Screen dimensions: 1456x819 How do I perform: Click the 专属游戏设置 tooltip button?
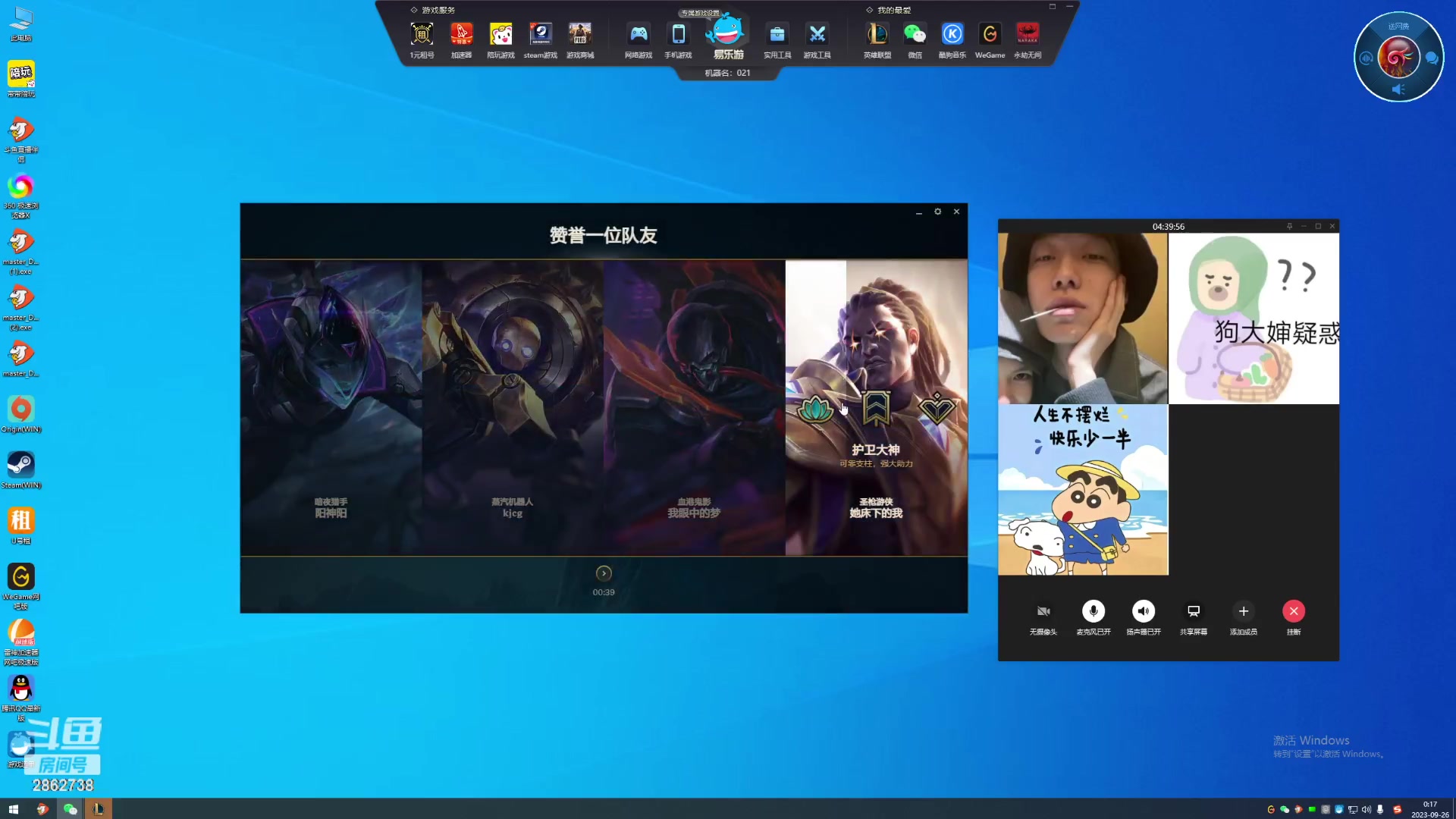coord(699,13)
